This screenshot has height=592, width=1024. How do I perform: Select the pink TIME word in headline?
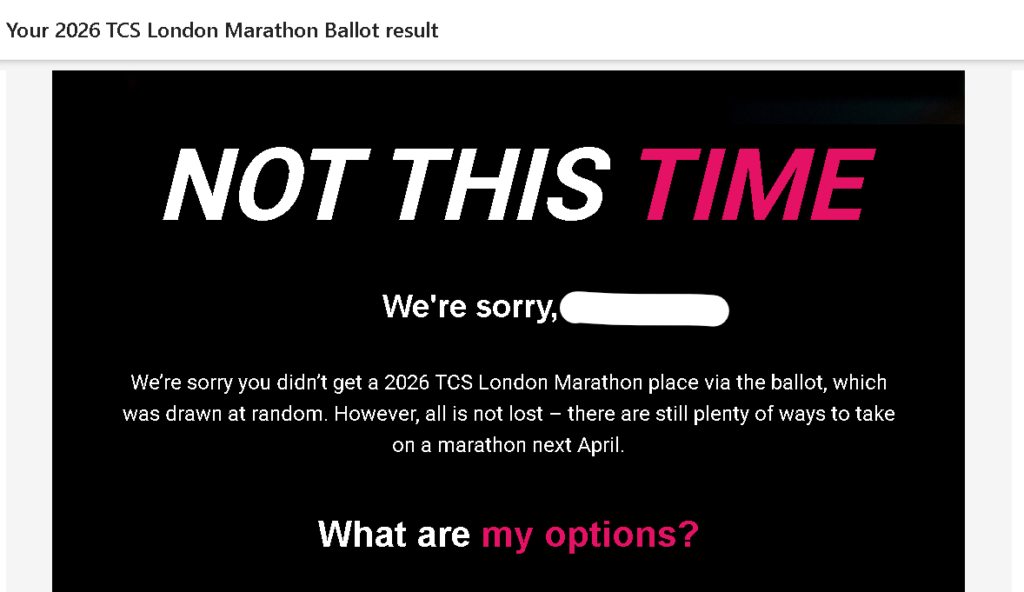click(x=756, y=184)
